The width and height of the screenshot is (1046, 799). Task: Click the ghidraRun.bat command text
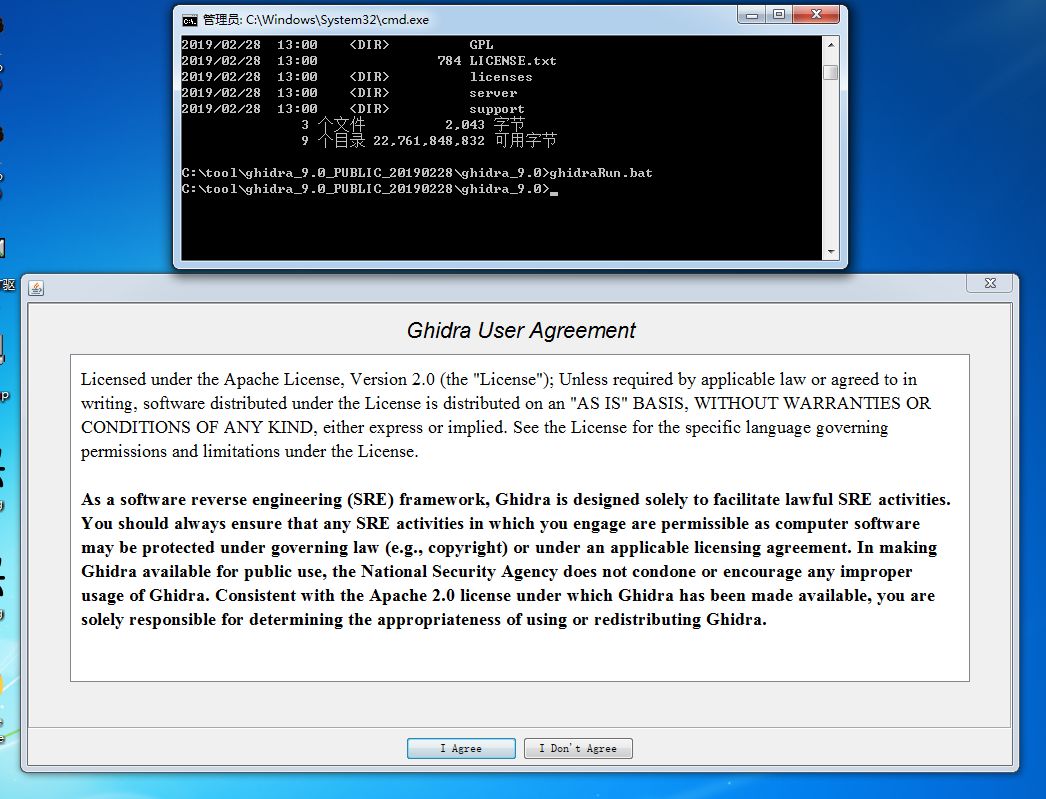(600, 173)
